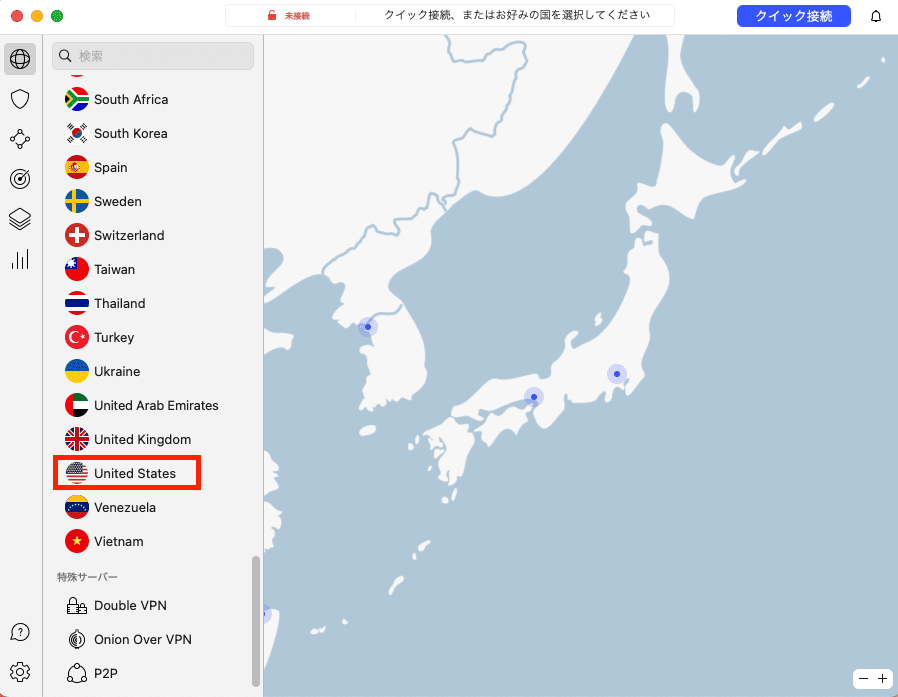Select Onion Over VPN label

pos(143,639)
